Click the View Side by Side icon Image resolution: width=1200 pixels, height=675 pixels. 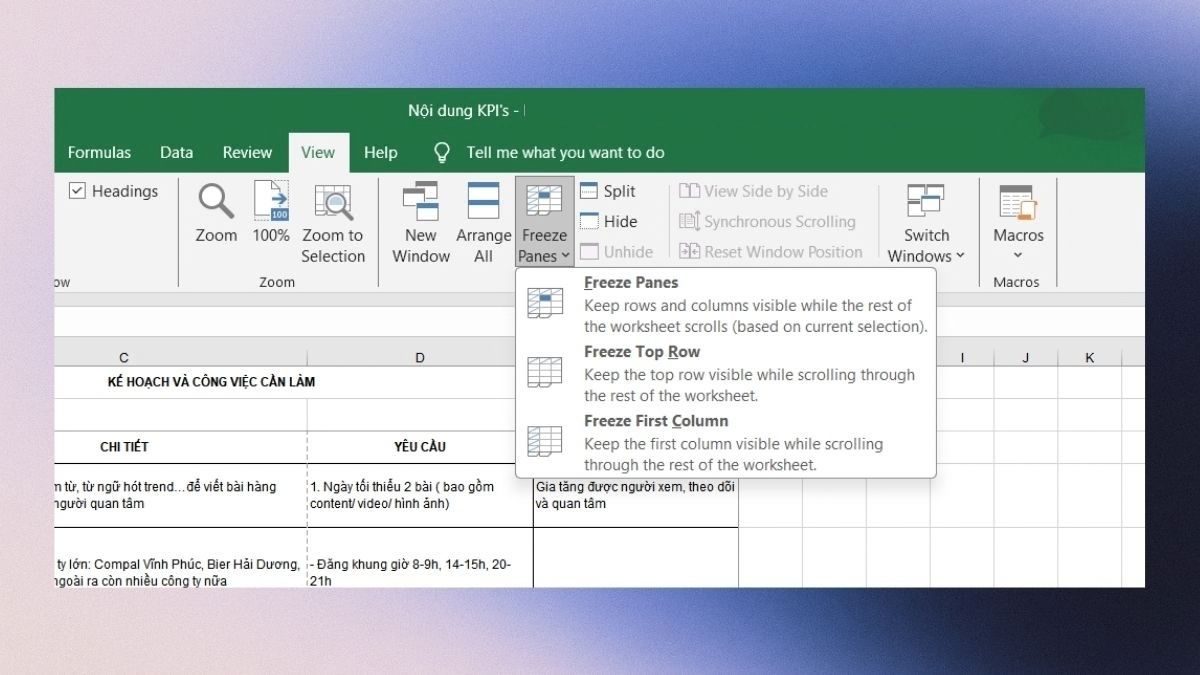pyautogui.click(x=689, y=191)
